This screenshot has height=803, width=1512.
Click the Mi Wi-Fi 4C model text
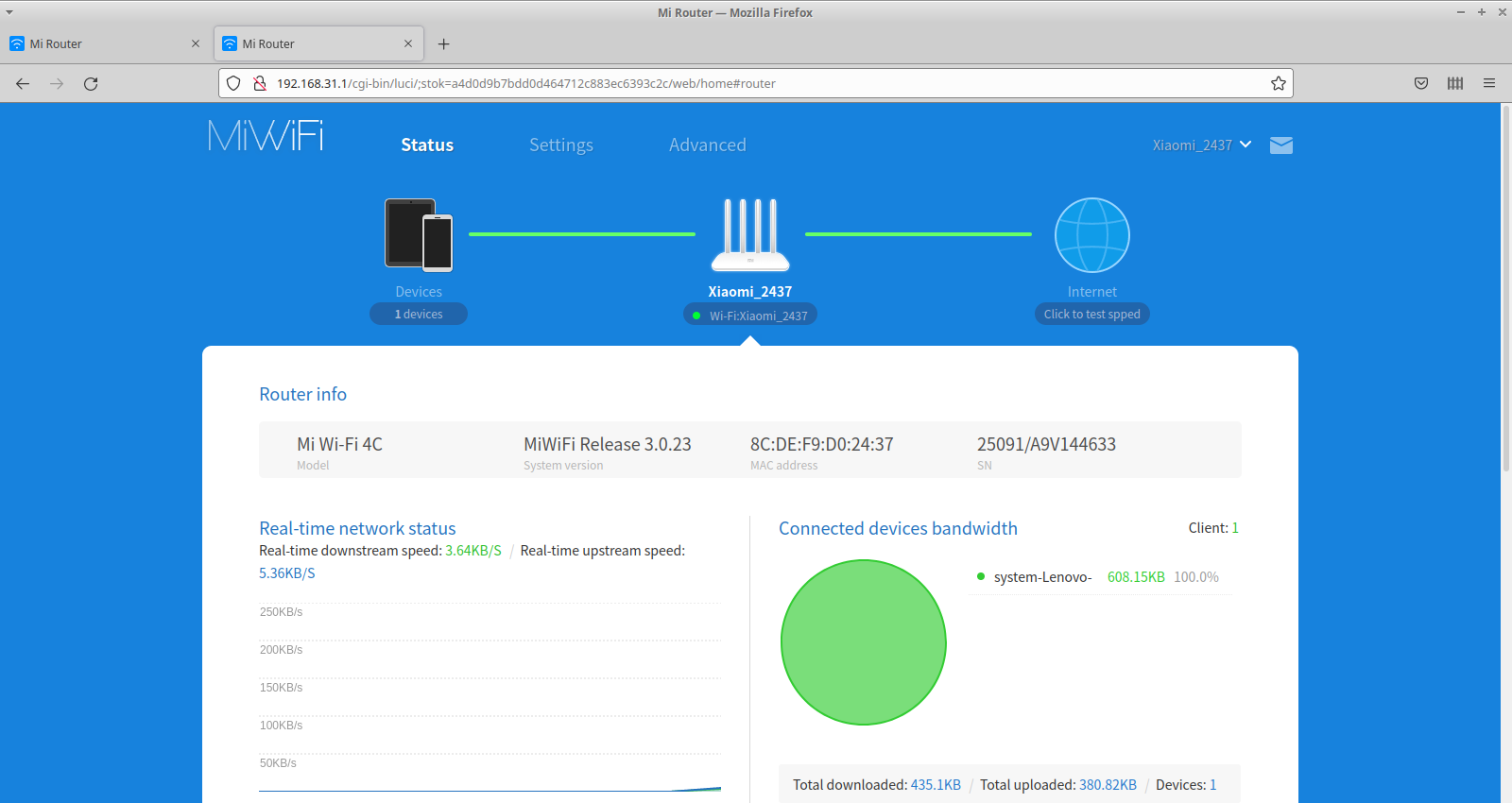(x=340, y=444)
